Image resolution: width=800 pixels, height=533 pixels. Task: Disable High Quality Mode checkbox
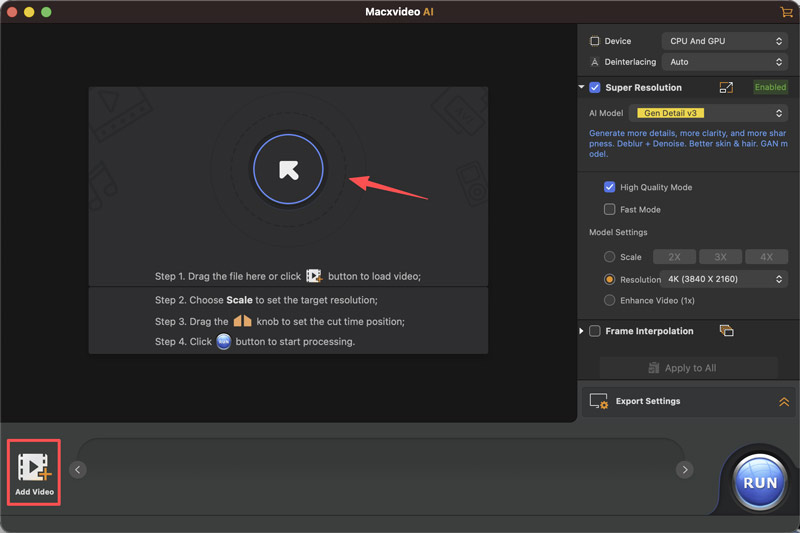610,187
